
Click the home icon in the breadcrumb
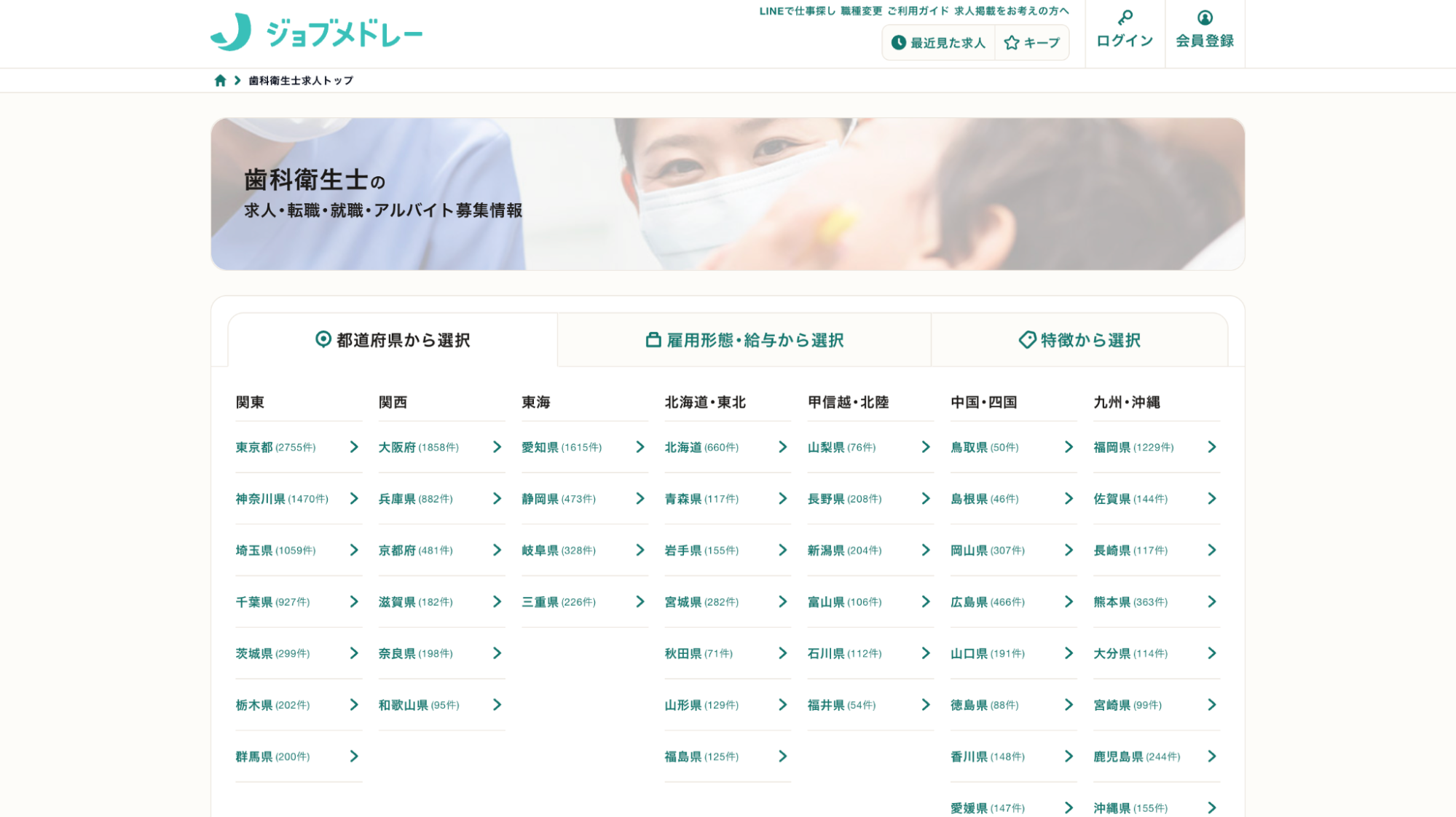coord(221,80)
